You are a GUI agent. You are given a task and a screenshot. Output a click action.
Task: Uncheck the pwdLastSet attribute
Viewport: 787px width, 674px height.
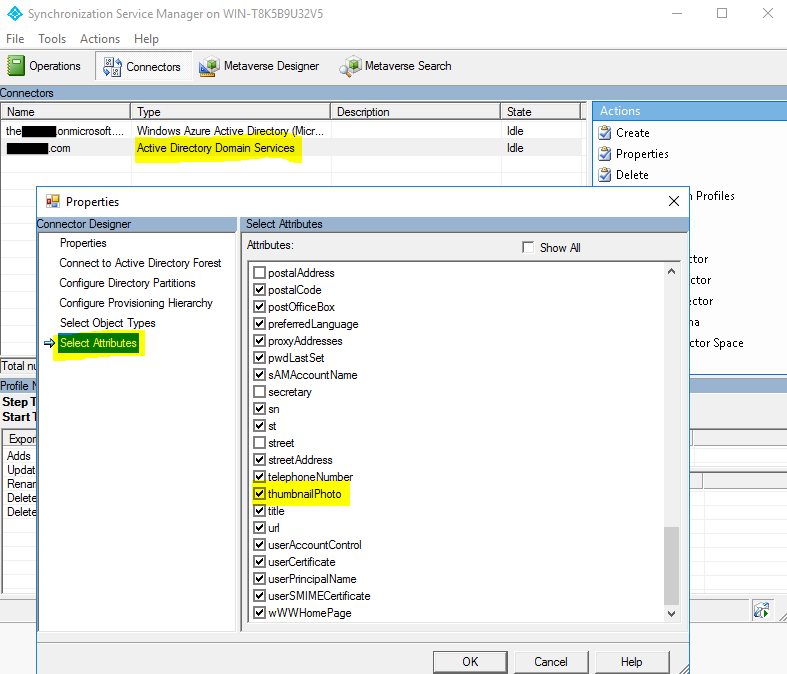pos(259,358)
